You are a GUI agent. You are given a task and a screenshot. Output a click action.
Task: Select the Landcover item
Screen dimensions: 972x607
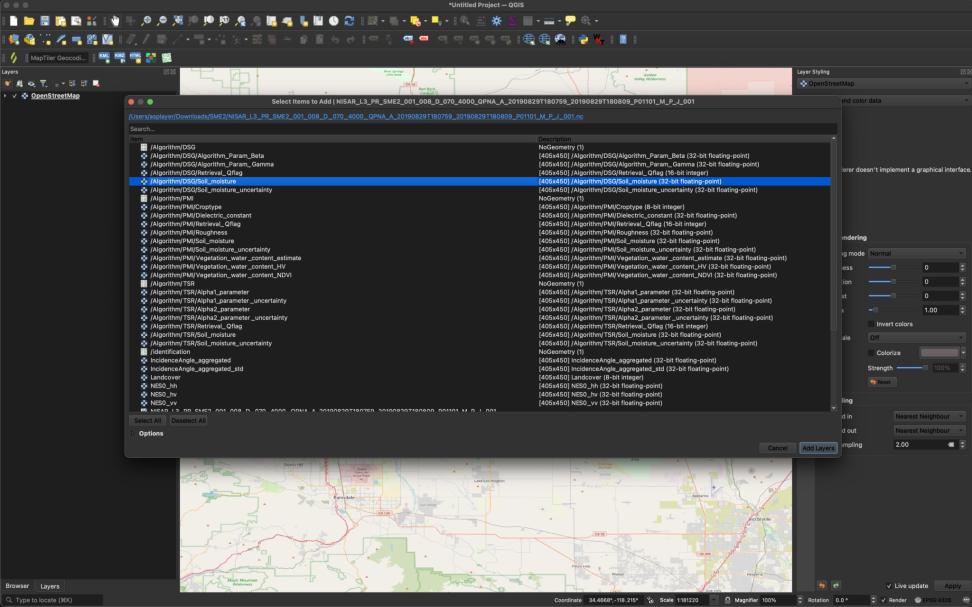click(480, 378)
